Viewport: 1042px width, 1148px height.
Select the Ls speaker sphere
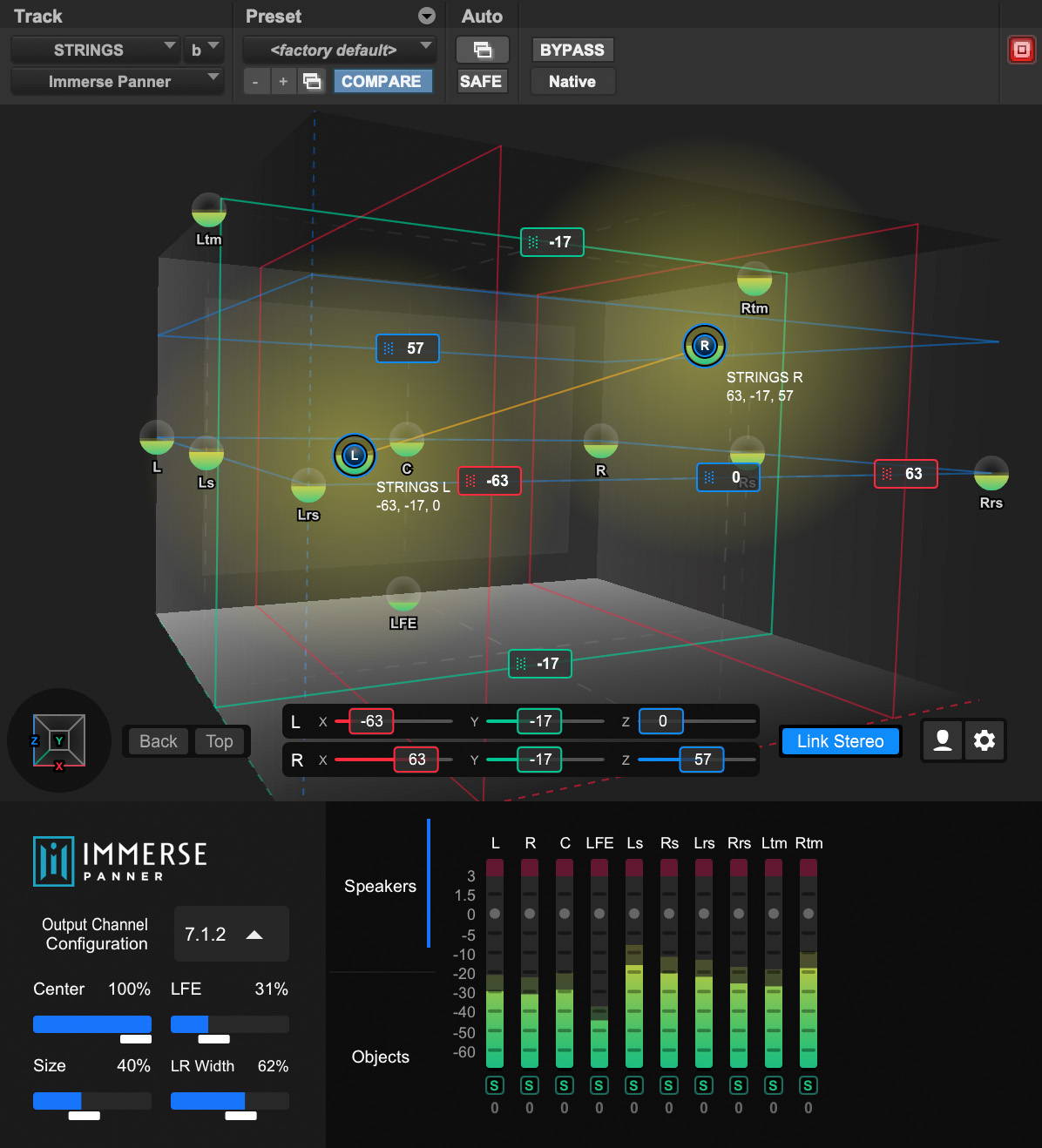[x=206, y=453]
